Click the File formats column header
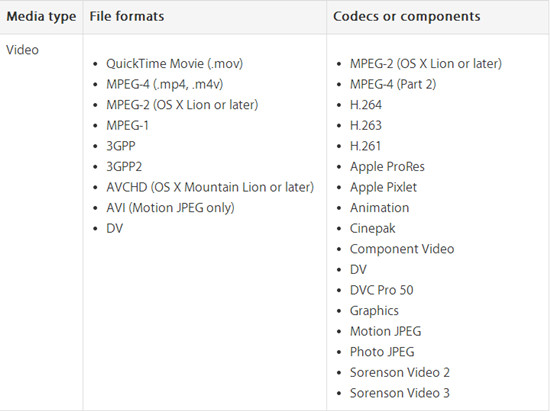The image size is (550, 411). click(127, 16)
